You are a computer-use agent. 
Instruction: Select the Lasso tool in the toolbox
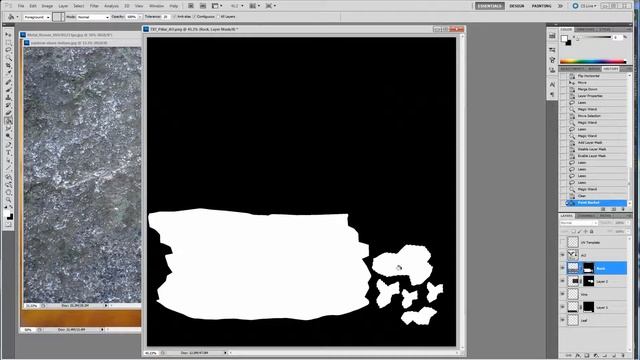point(9,50)
